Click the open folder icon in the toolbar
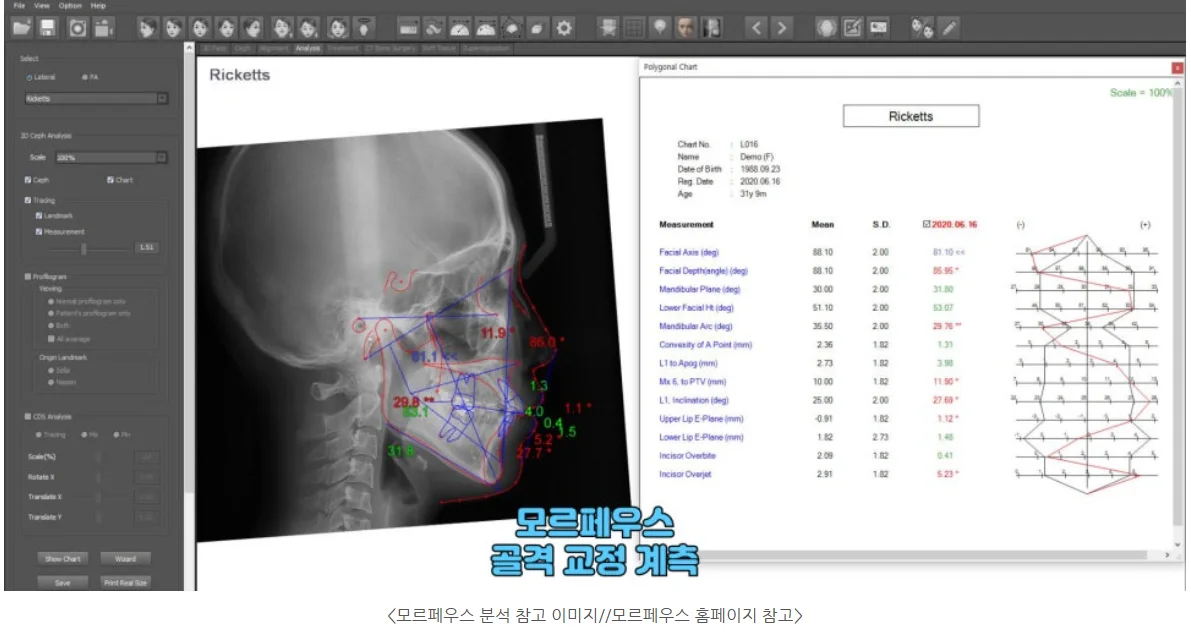The width and height of the screenshot is (1191, 633). tap(21, 29)
